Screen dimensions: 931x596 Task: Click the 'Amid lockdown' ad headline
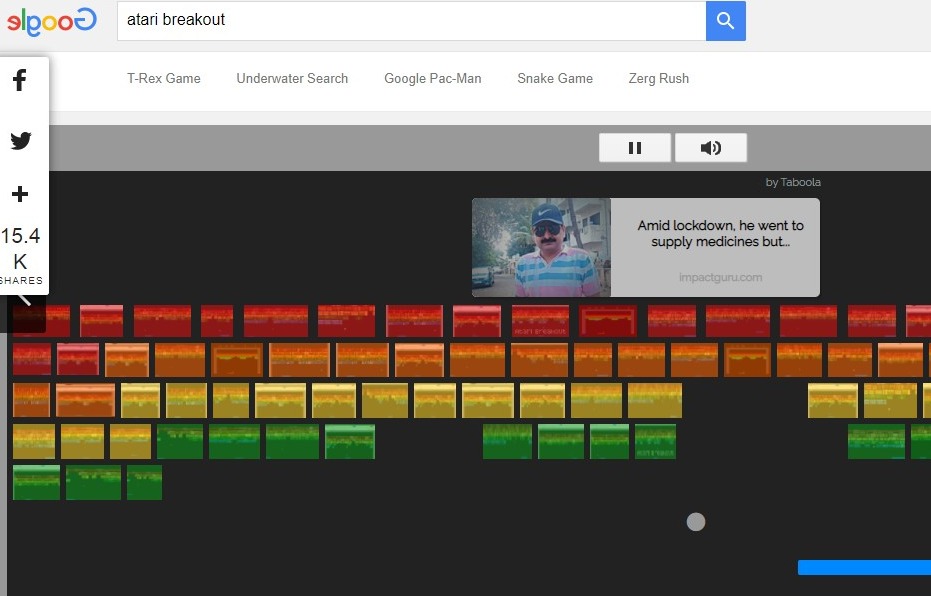720,234
